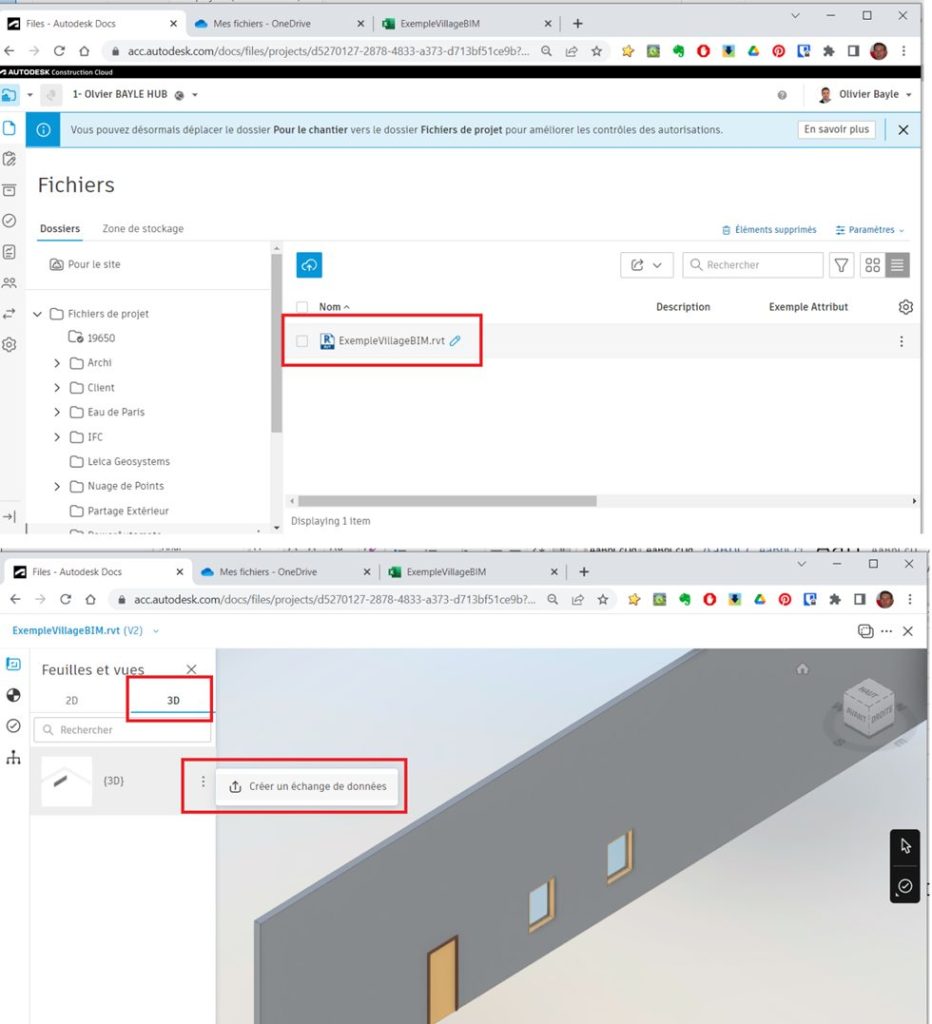The height and width of the screenshot is (1024, 932).
Task: Open Members icon in left sidebar
Action: tap(9, 283)
